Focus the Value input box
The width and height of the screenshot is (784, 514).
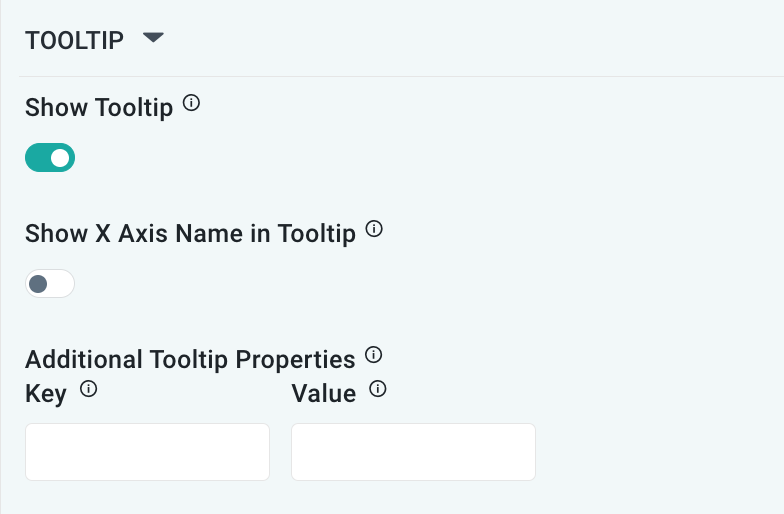(413, 452)
